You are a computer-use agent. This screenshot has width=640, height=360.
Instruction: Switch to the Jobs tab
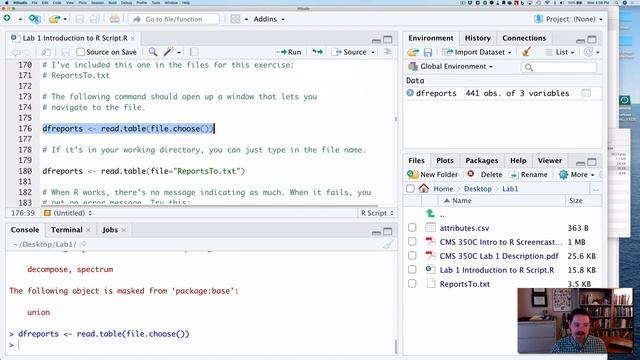click(x=110, y=230)
